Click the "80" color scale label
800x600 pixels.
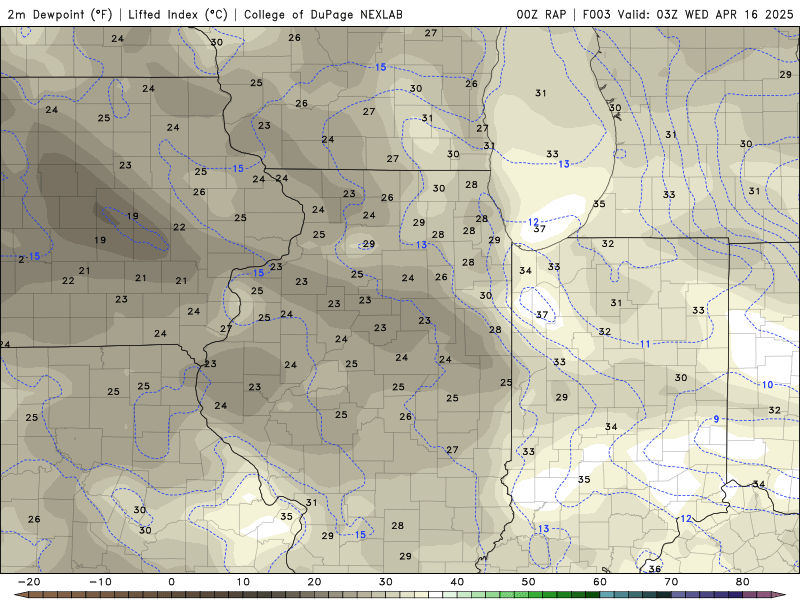click(x=743, y=582)
